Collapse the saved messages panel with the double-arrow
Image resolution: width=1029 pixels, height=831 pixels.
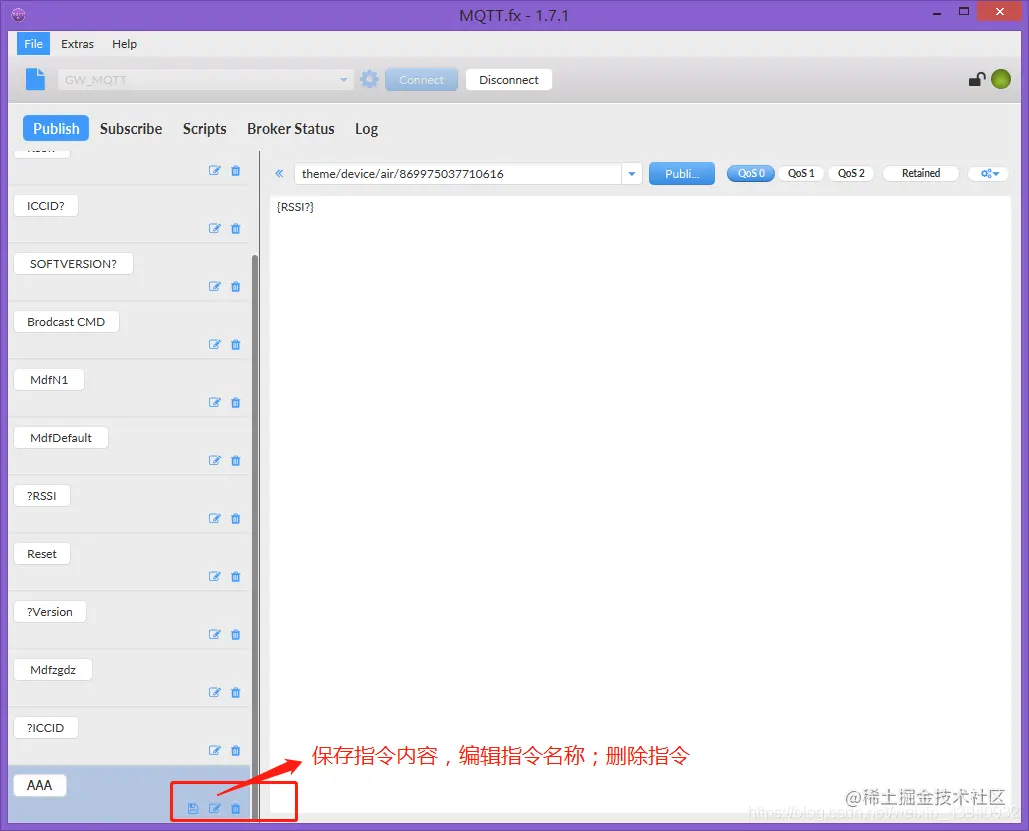pyautogui.click(x=280, y=173)
